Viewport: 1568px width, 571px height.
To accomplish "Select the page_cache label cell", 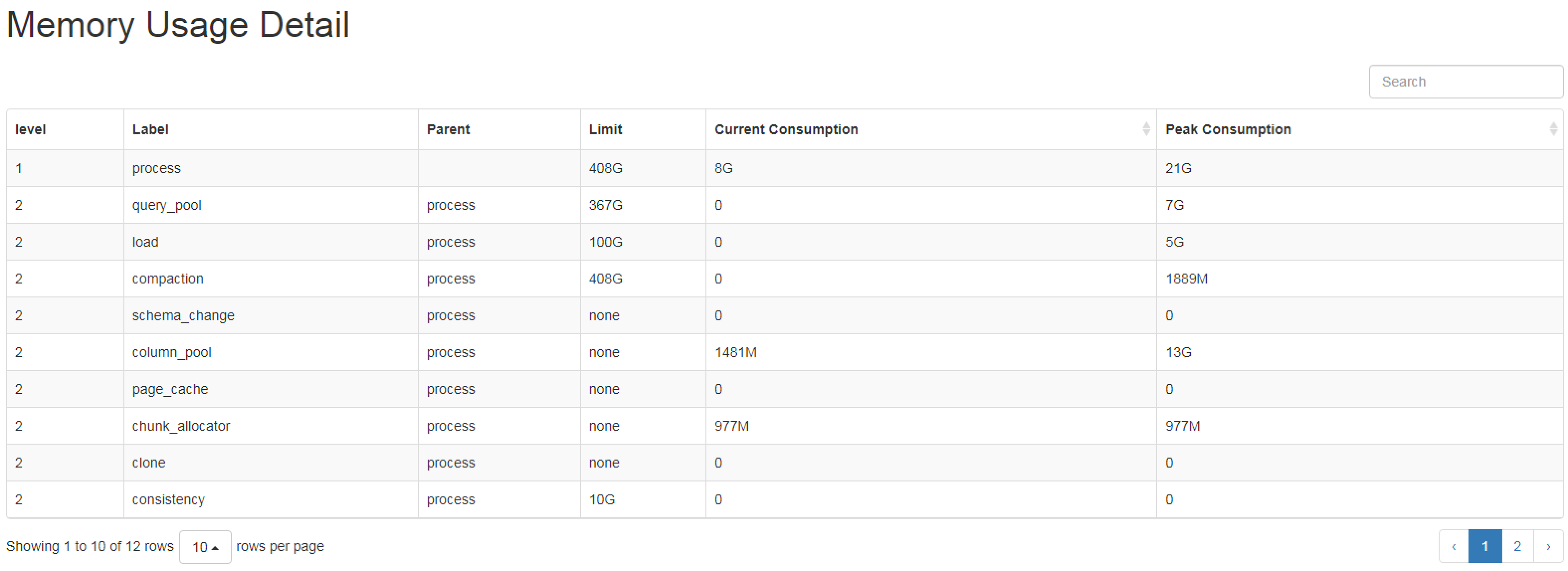I will click(170, 389).
